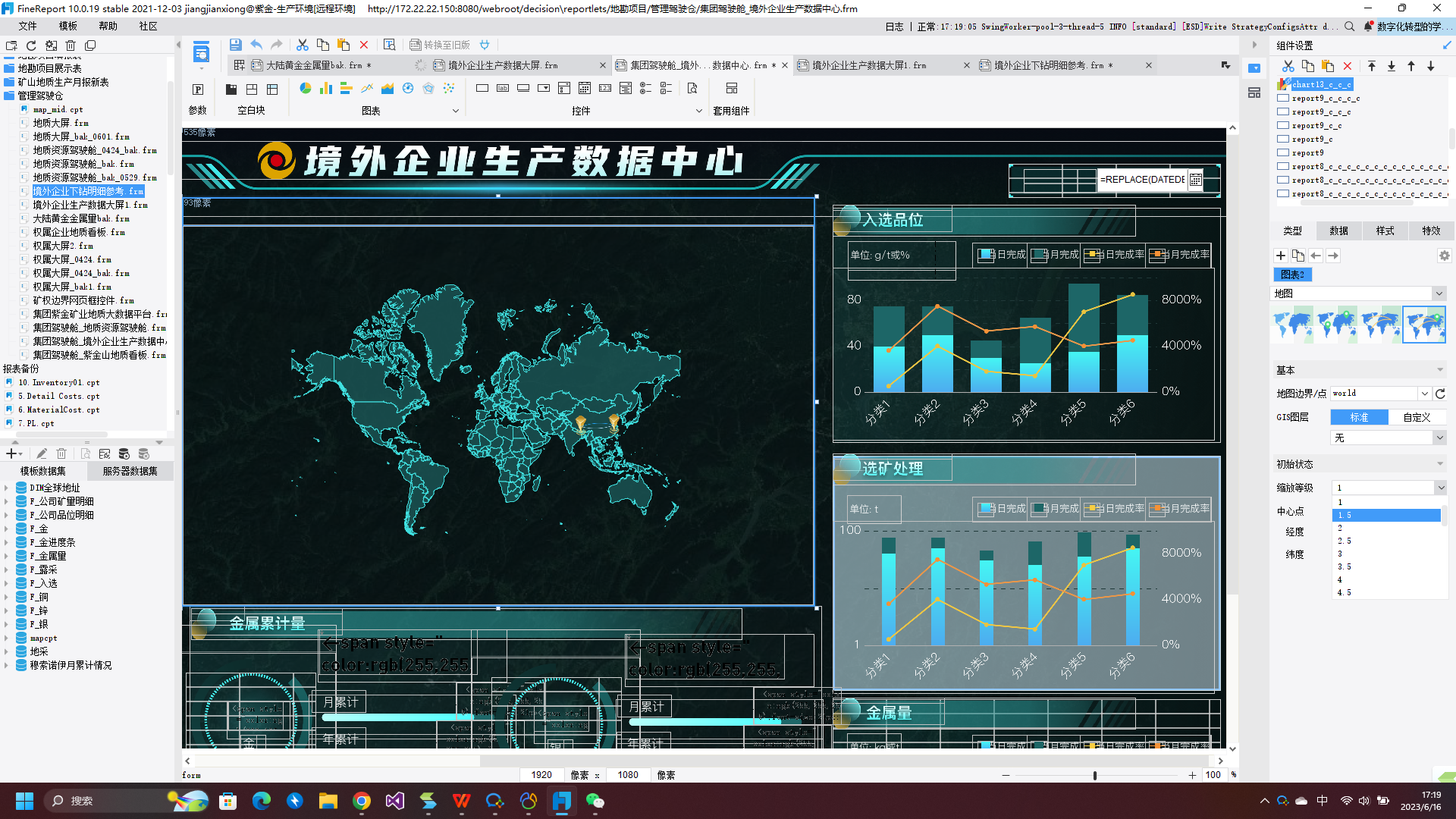Add new chart with plus icon in type panel

pos(1281,256)
